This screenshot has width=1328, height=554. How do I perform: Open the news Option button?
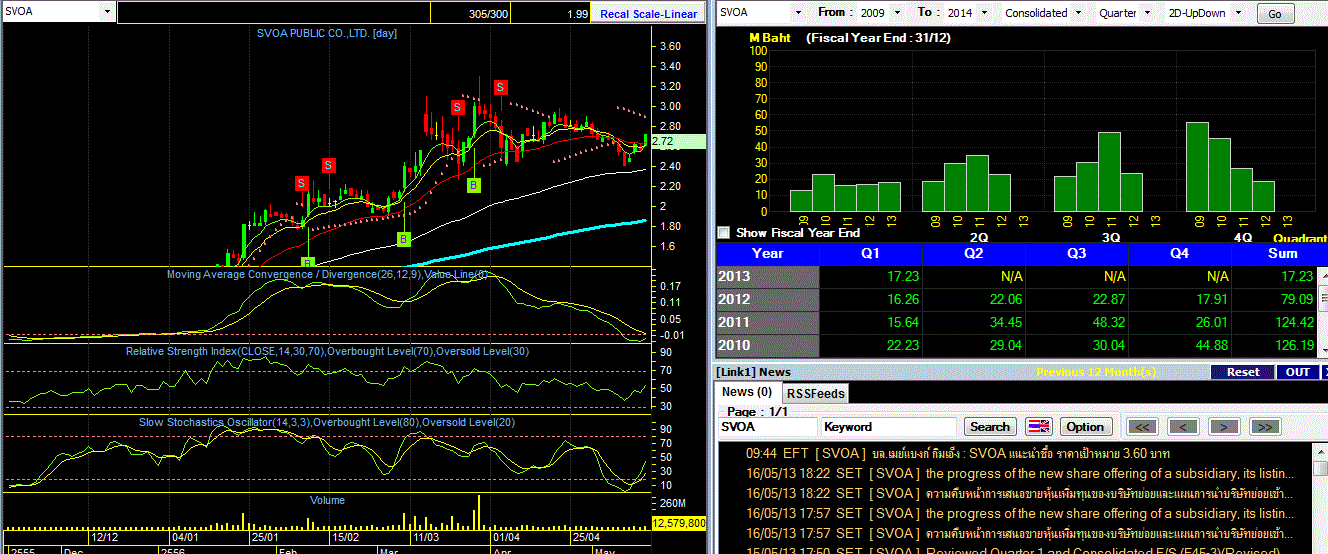(x=1085, y=427)
